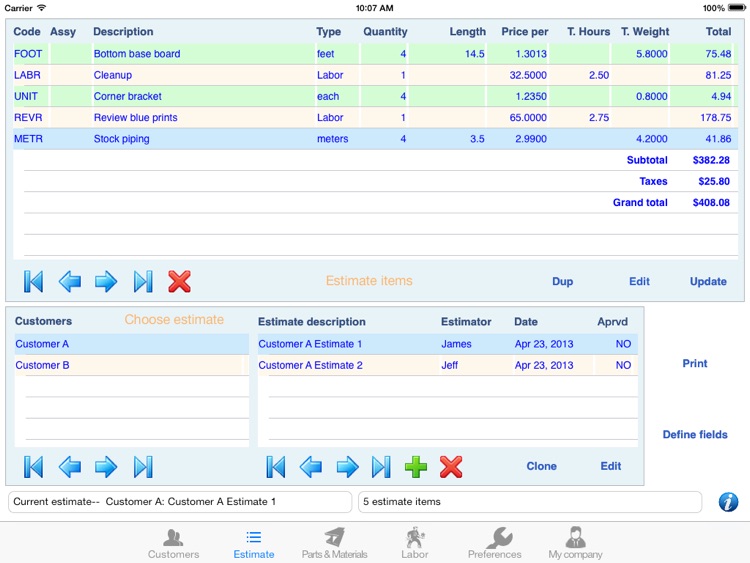Jump to first estimate item
This screenshot has height=563, width=750.
click(x=33, y=282)
